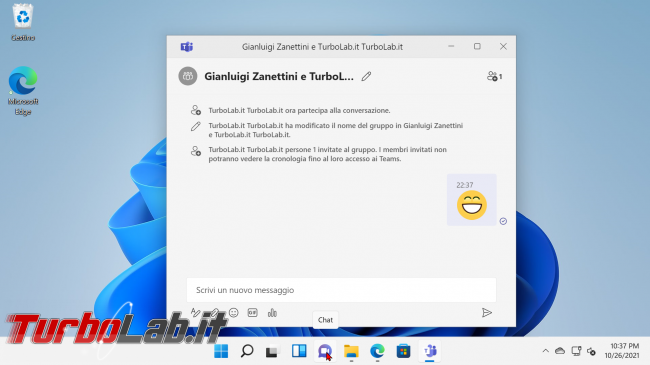This screenshot has width=650, height=365.
Task: Attach a file with paperclip icon
Action: pos(214,313)
